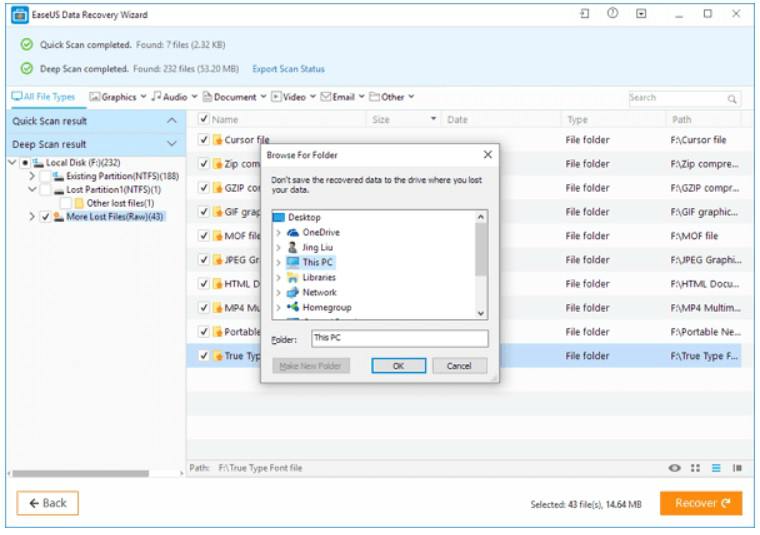Toggle the select-all checkbox beside Name header
Image resolution: width=760 pixels, height=535 pixels.
point(204,120)
